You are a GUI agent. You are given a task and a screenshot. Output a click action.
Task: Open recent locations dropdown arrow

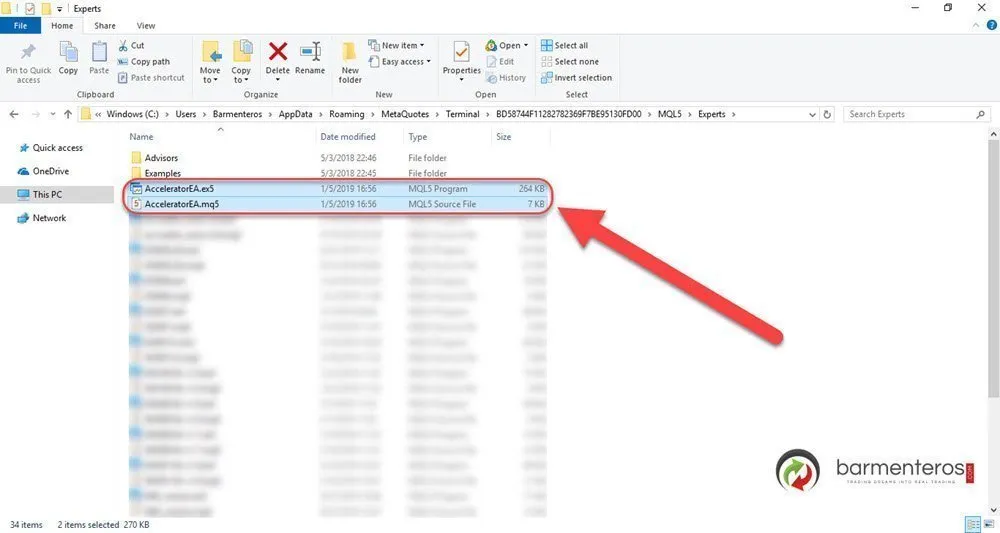52,115
